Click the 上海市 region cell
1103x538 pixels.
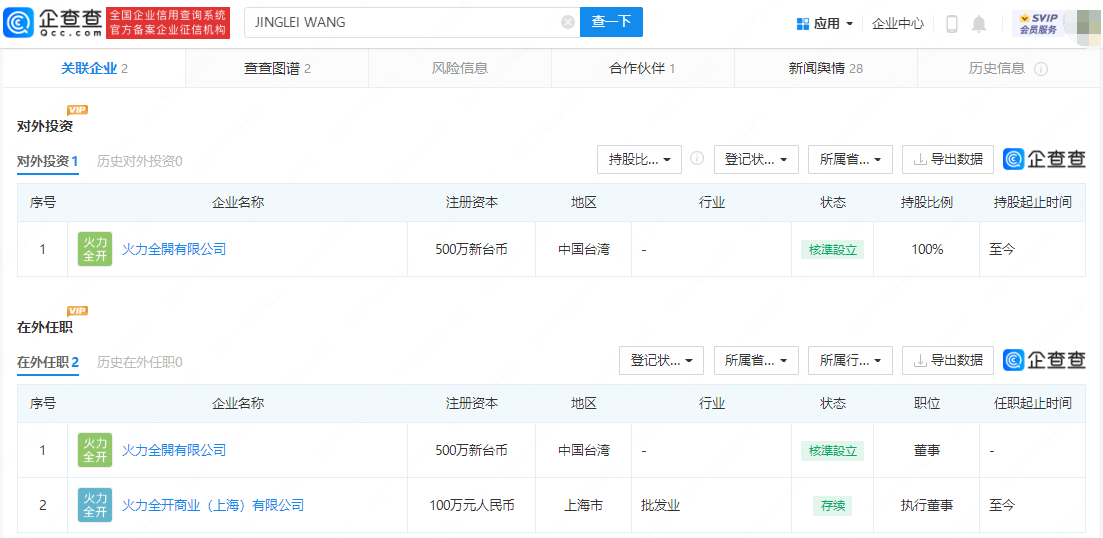pos(583,505)
